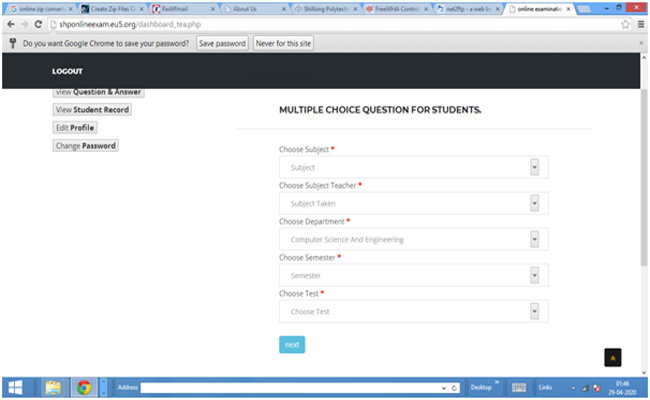Expand the Choose Subject dropdown
This screenshot has height=400, width=650.
pos(413,167)
